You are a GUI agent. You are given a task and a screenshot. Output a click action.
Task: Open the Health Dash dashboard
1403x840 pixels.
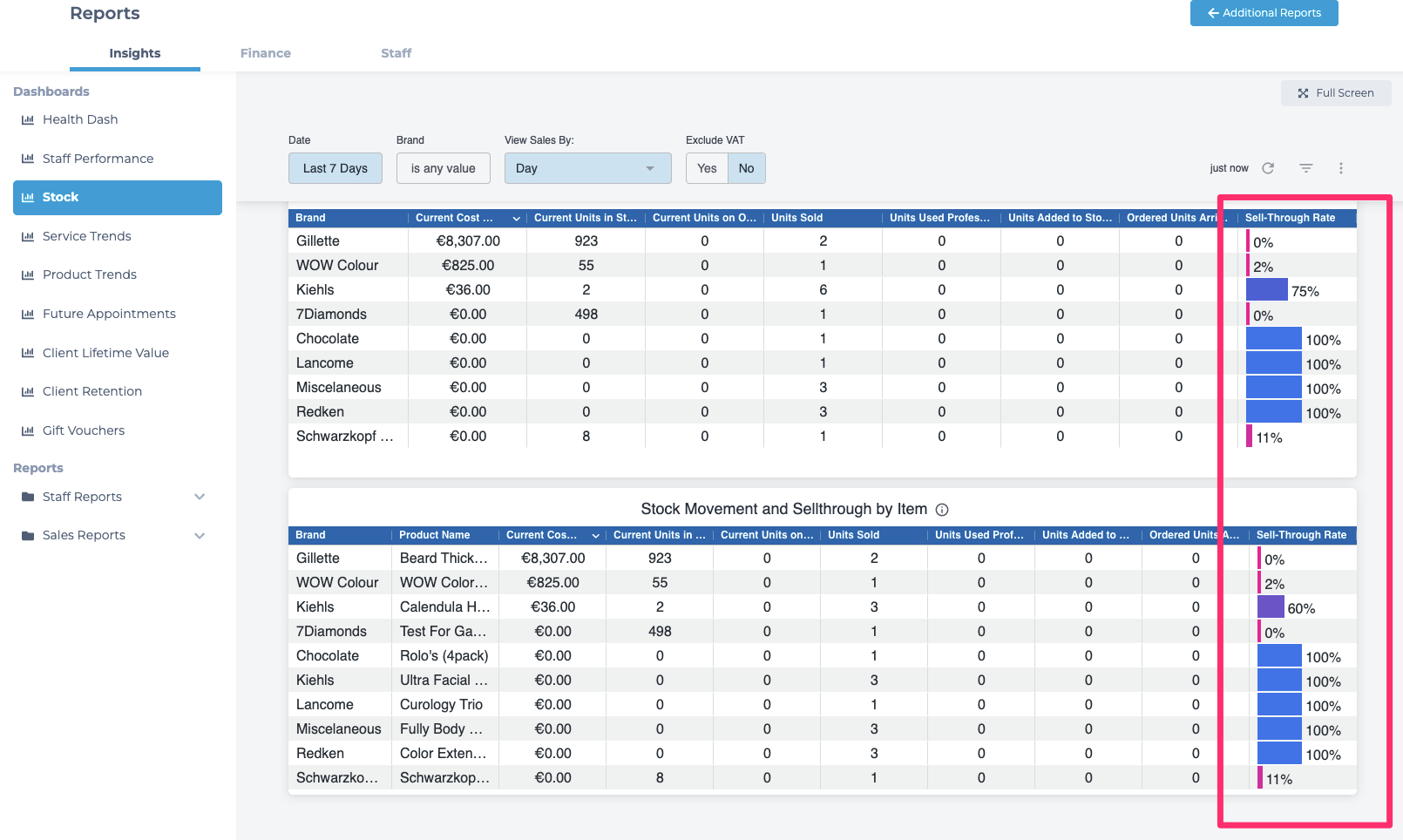click(x=80, y=119)
